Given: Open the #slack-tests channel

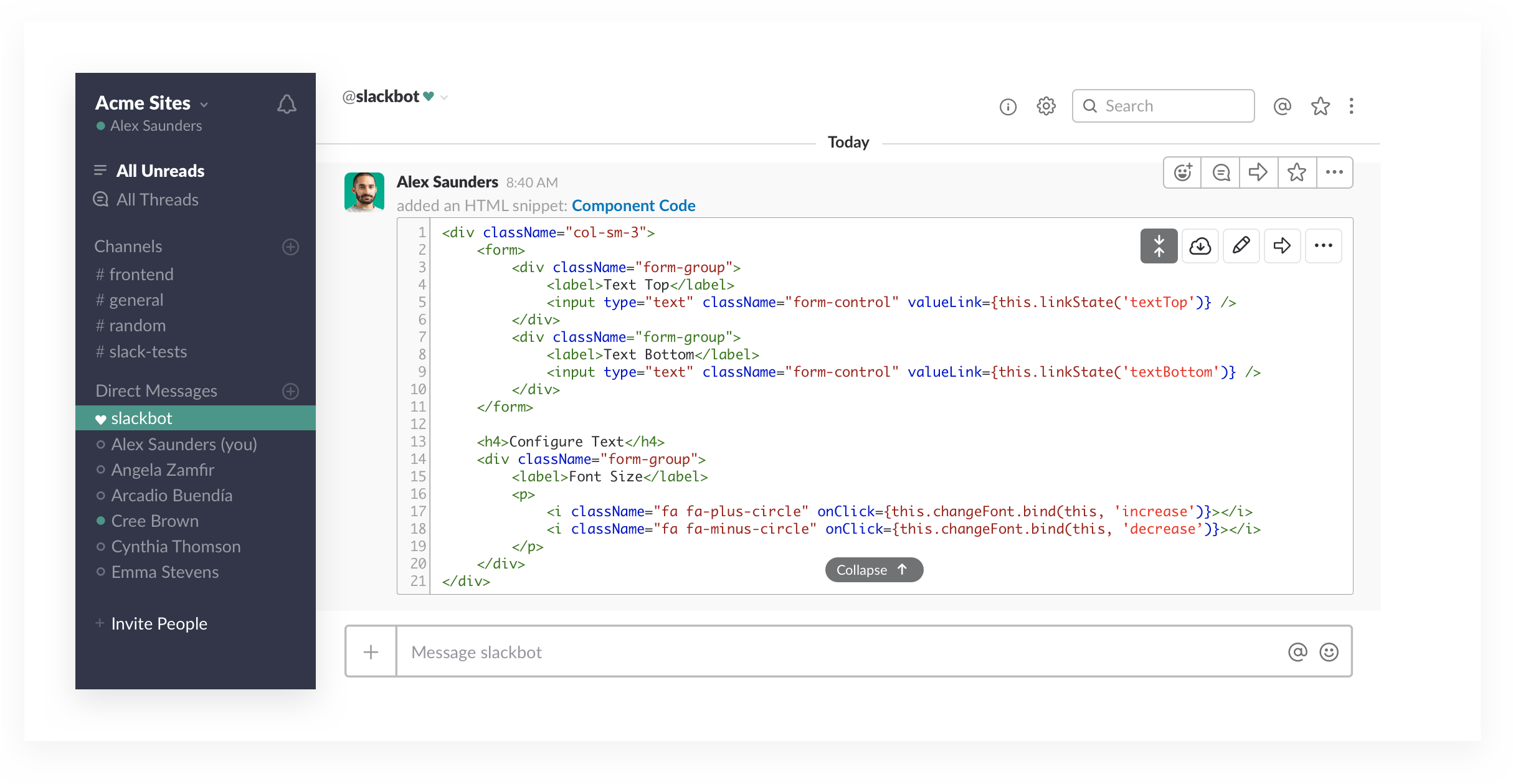Looking at the screenshot, I should coord(141,352).
